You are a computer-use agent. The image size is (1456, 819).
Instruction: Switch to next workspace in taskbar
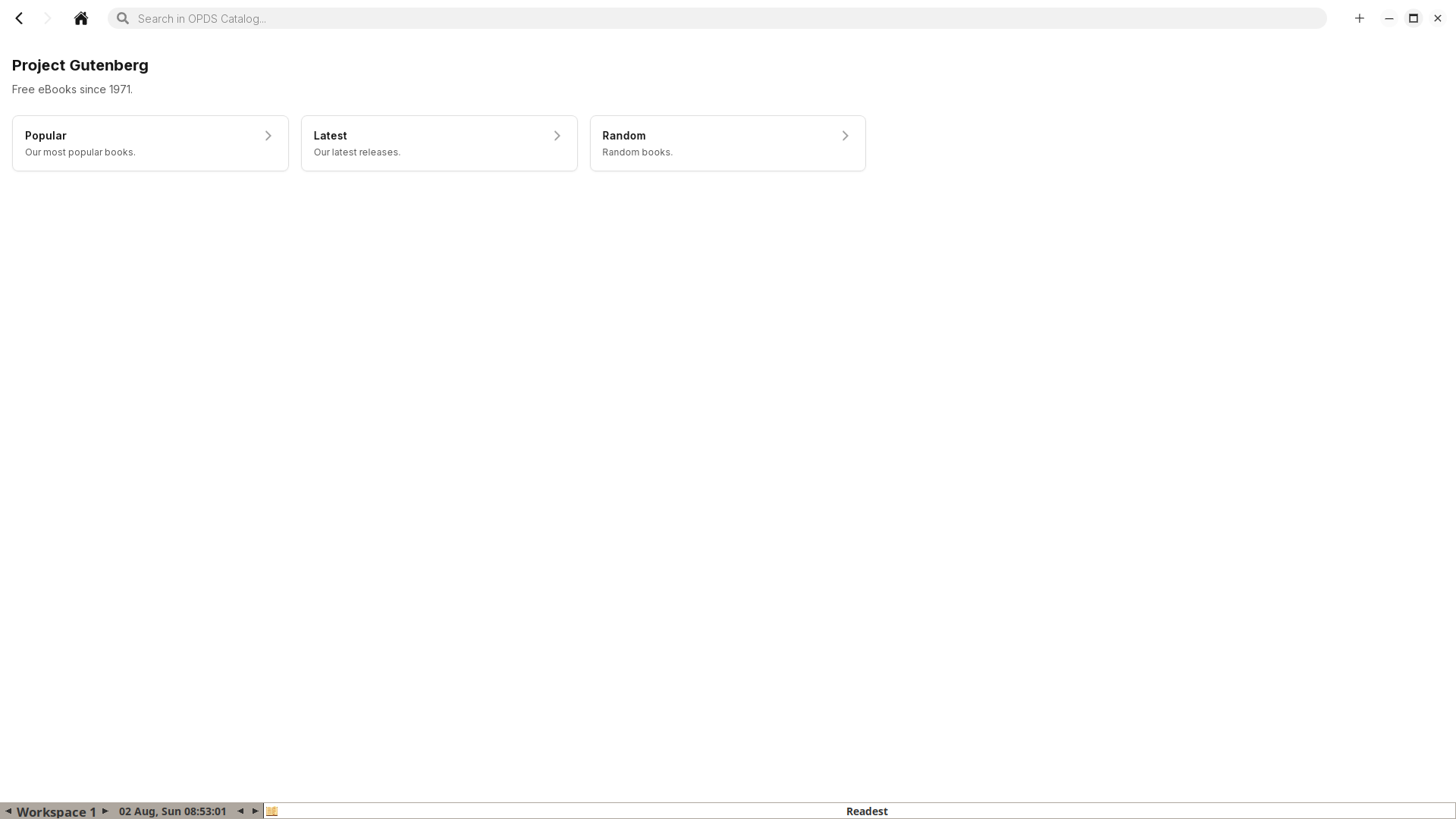(x=105, y=811)
